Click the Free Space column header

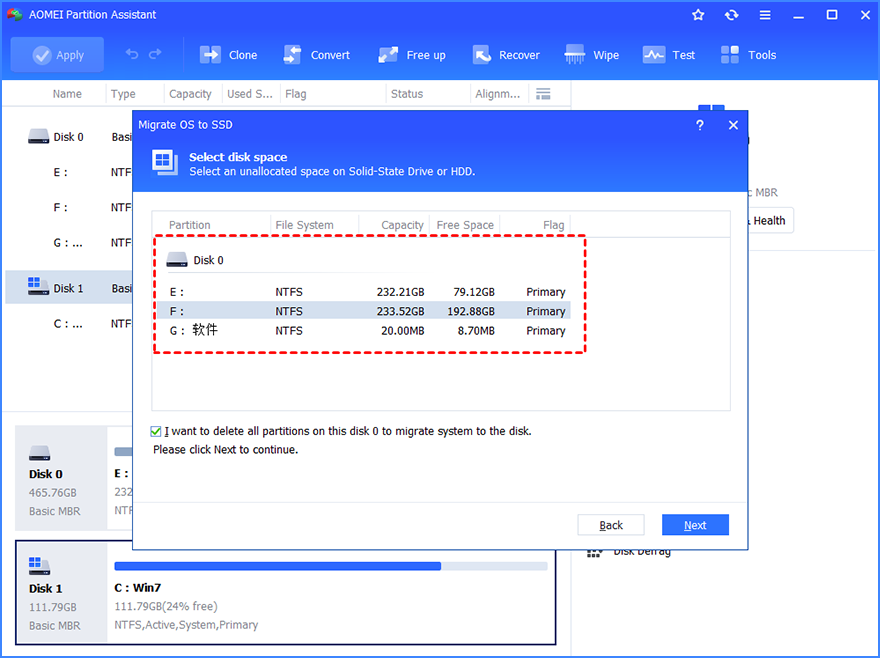click(465, 225)
